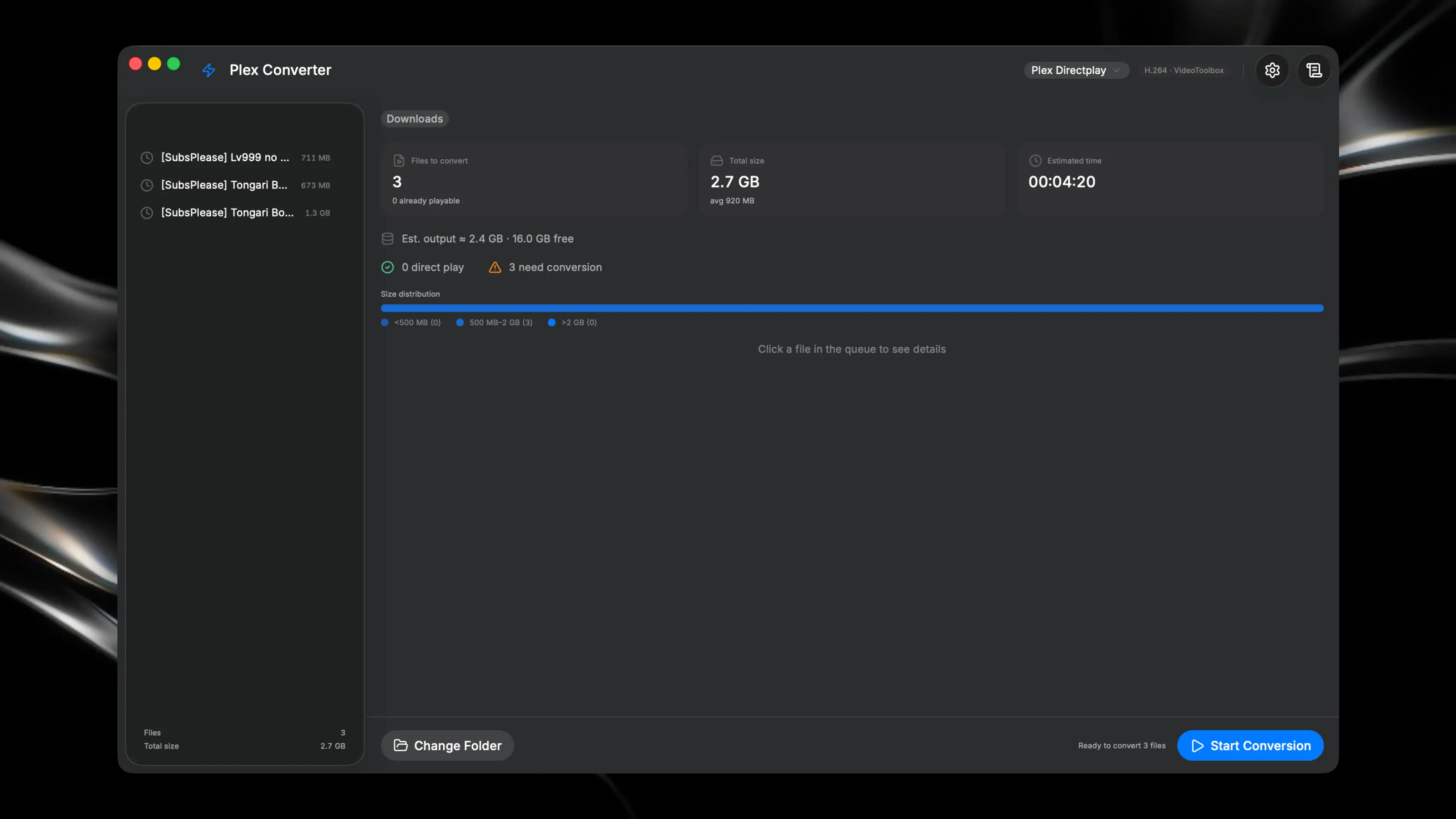Click the Downloads folder chip
1456x819 pixels.
pos(415,119)
